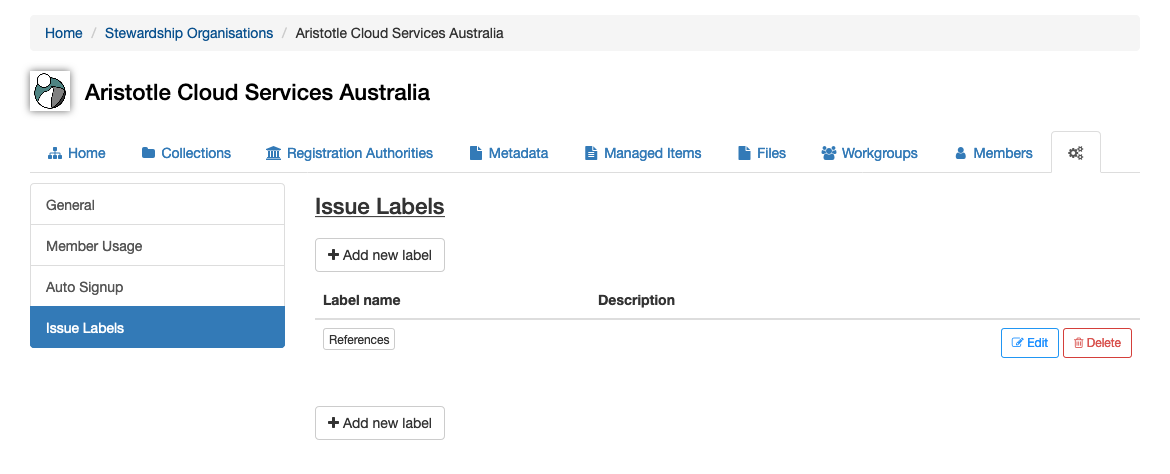
Task: Click the folder icon beside Collections
Action: (148, 153)
